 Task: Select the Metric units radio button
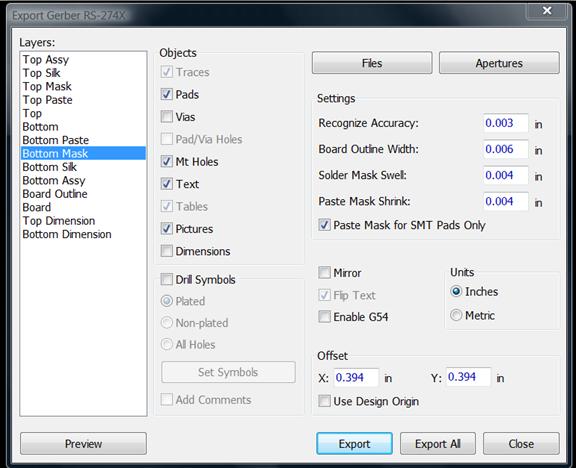[x=456, y=315]
